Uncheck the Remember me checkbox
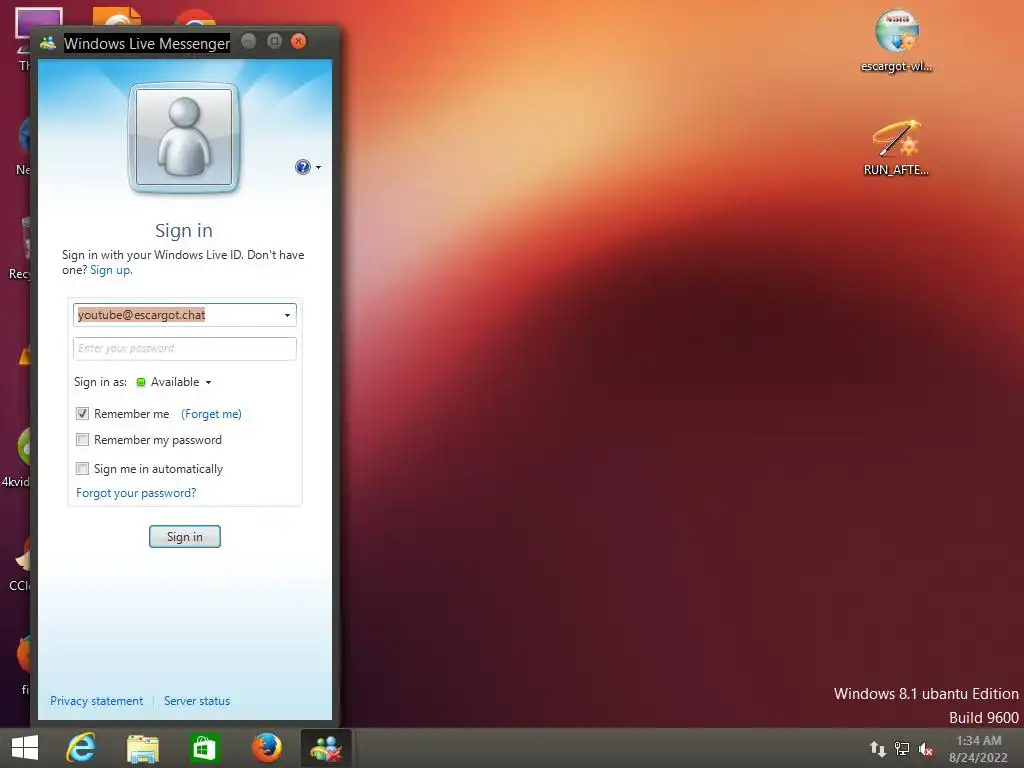 tap(82, 413)
